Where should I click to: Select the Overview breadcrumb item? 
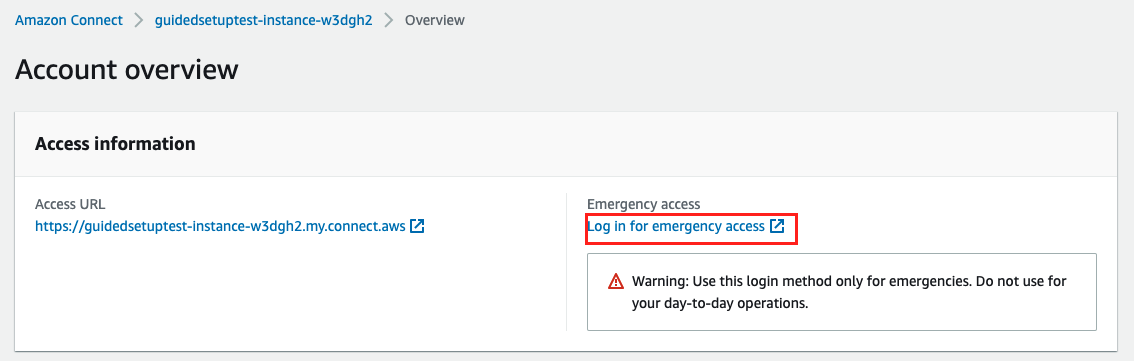435,20
